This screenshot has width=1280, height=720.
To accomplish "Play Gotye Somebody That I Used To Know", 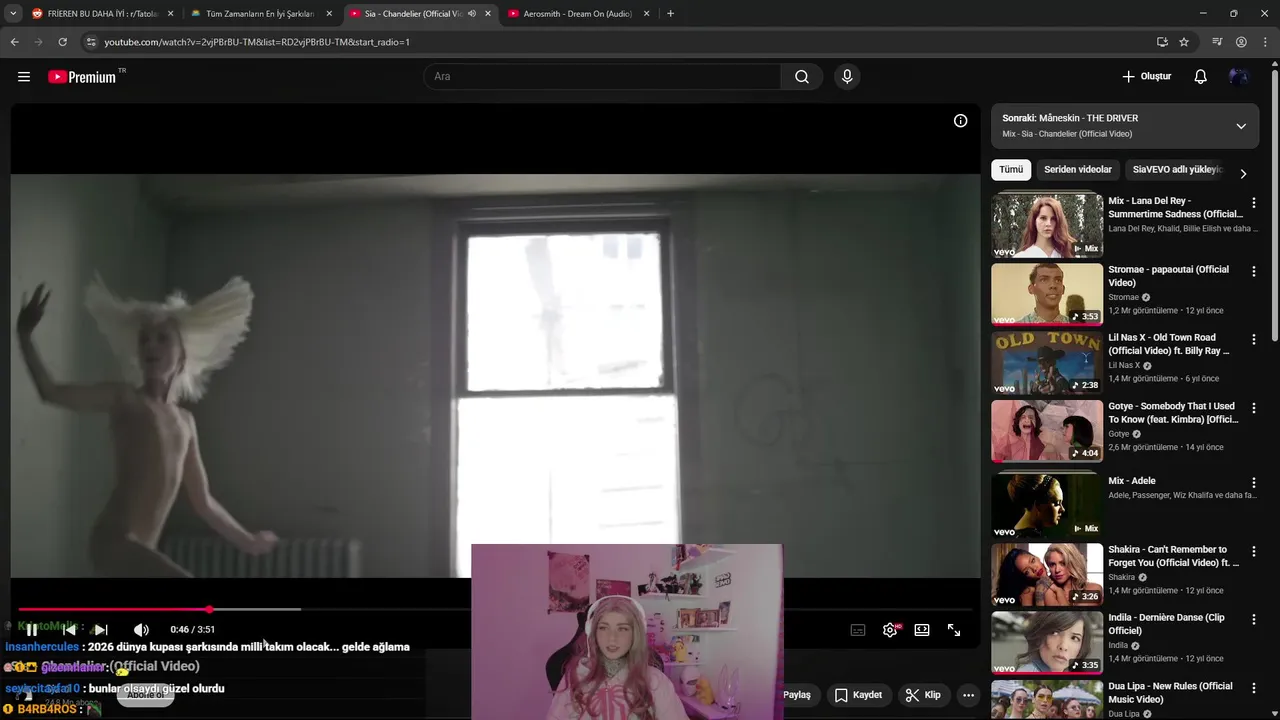I will coord(1047,431).
